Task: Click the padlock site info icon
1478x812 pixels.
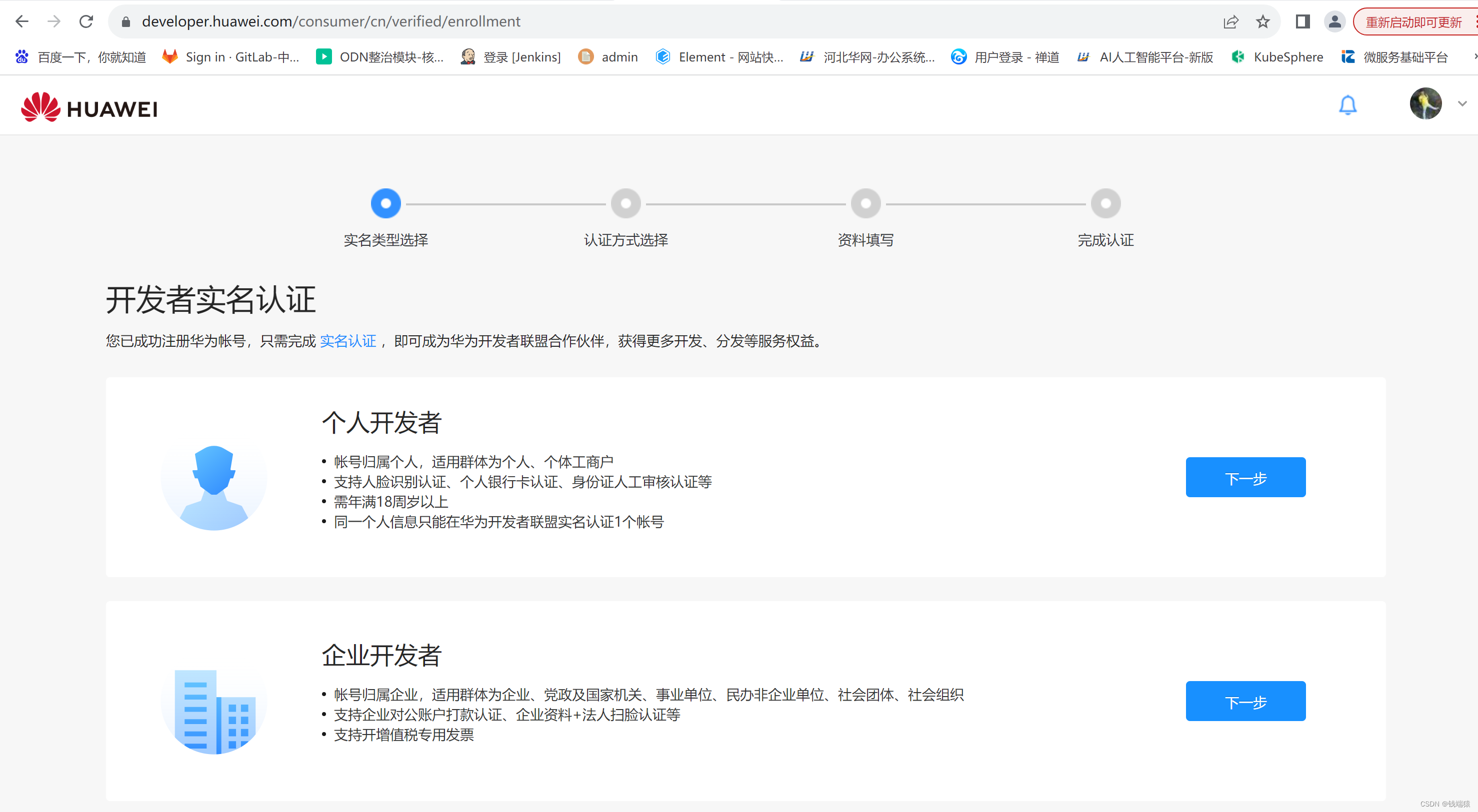Action: pyautogui.click(x=126, y=22)
